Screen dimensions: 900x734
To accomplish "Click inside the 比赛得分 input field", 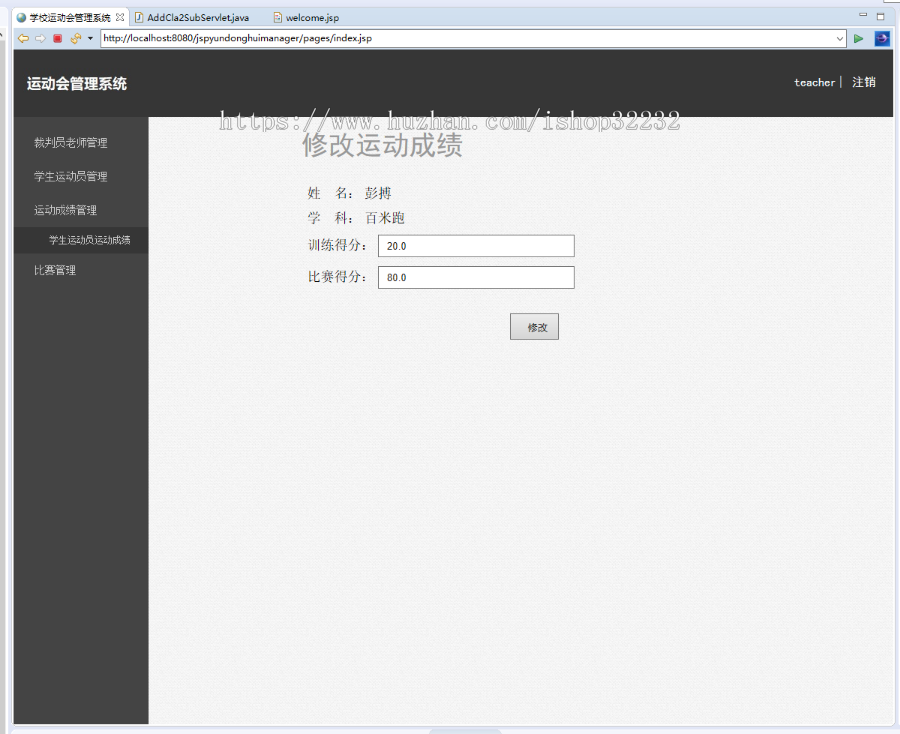I will [x=475, y=277].
